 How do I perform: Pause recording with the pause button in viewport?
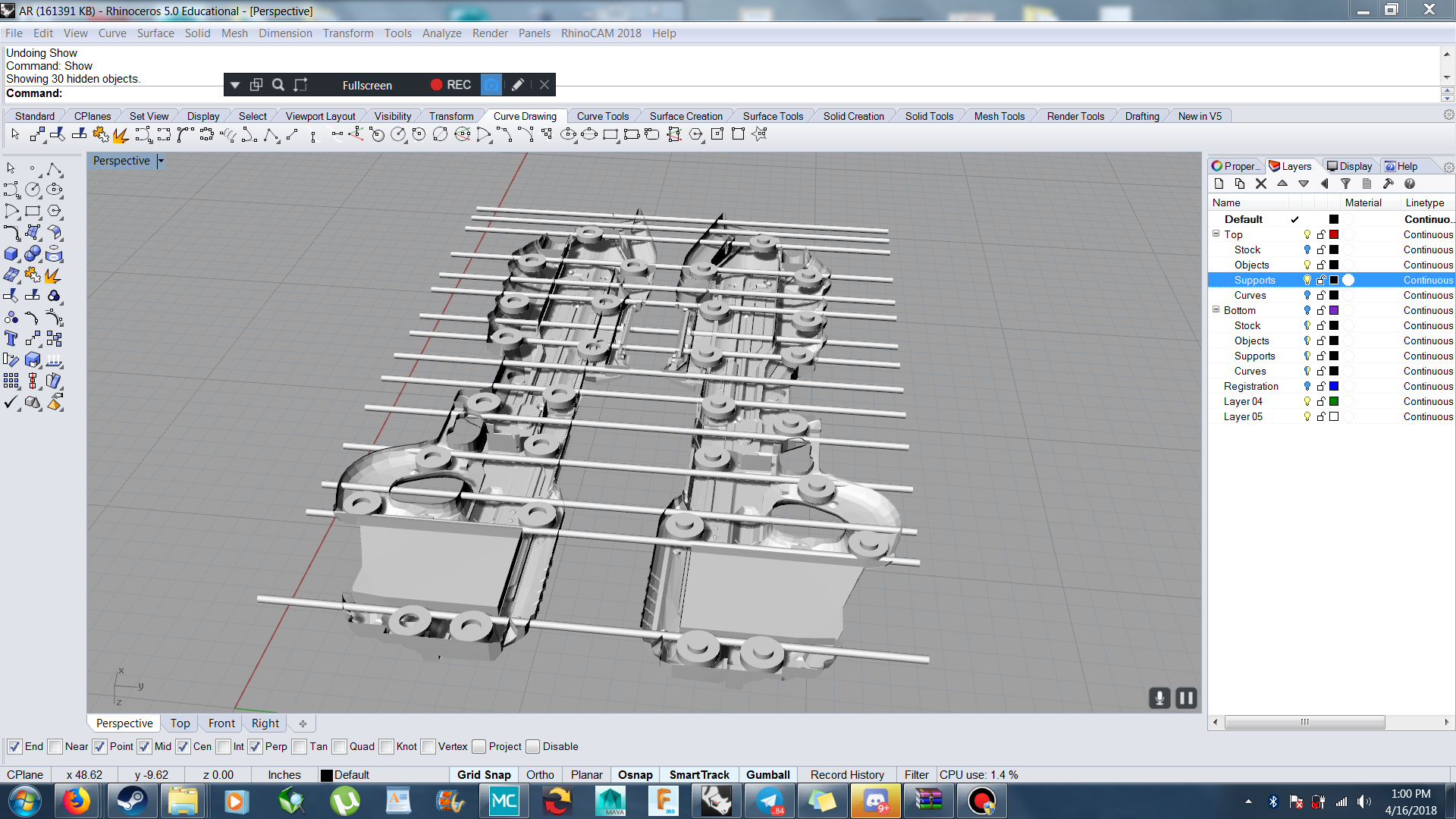pos(1186,698)
